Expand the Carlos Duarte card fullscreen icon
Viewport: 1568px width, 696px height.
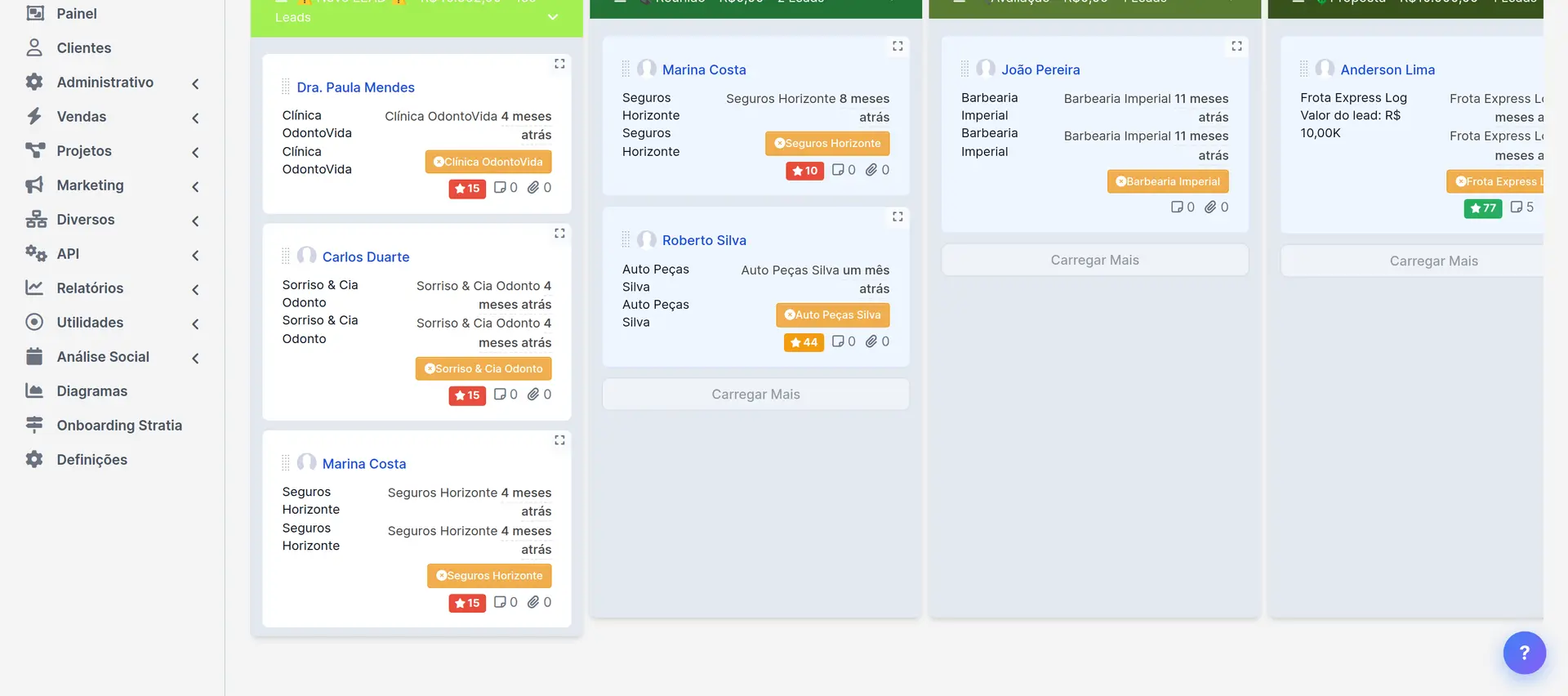pyautogui.click(x=559, y=234)
